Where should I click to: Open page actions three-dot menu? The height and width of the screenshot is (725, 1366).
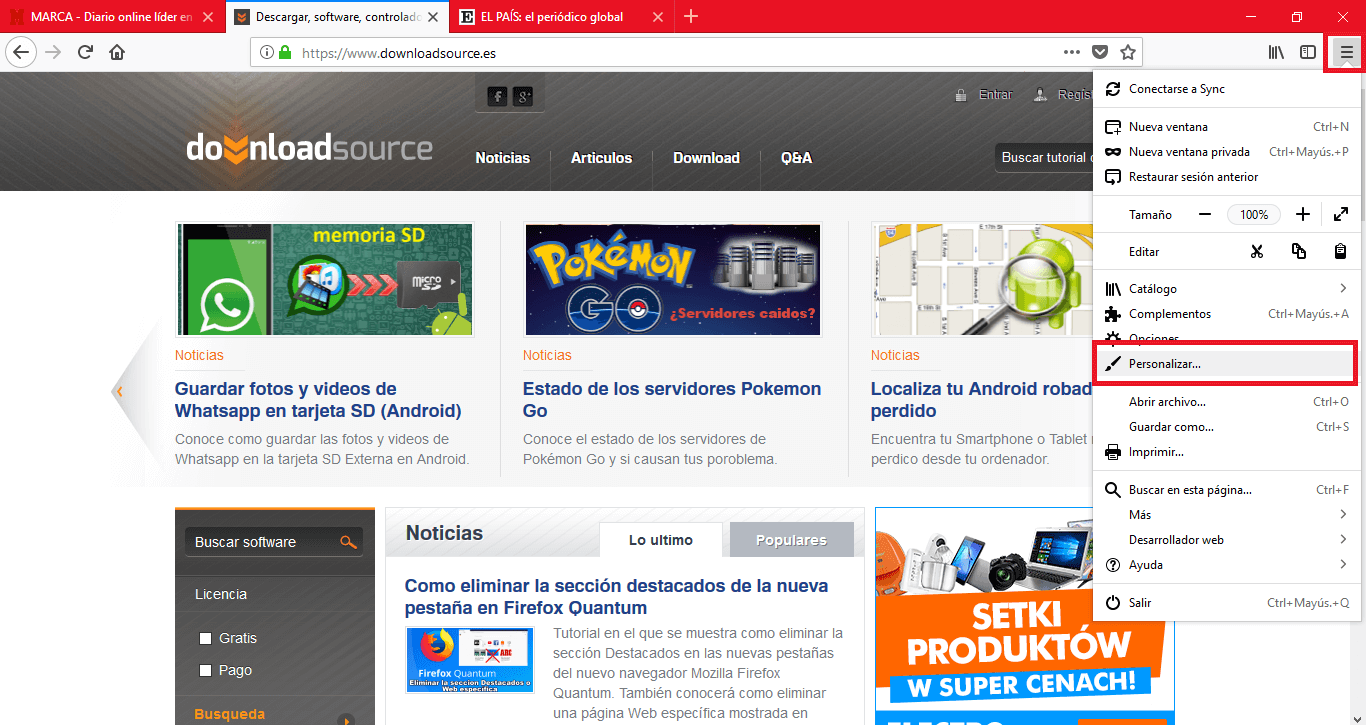pyautogui.click(x=1071, y=52)
